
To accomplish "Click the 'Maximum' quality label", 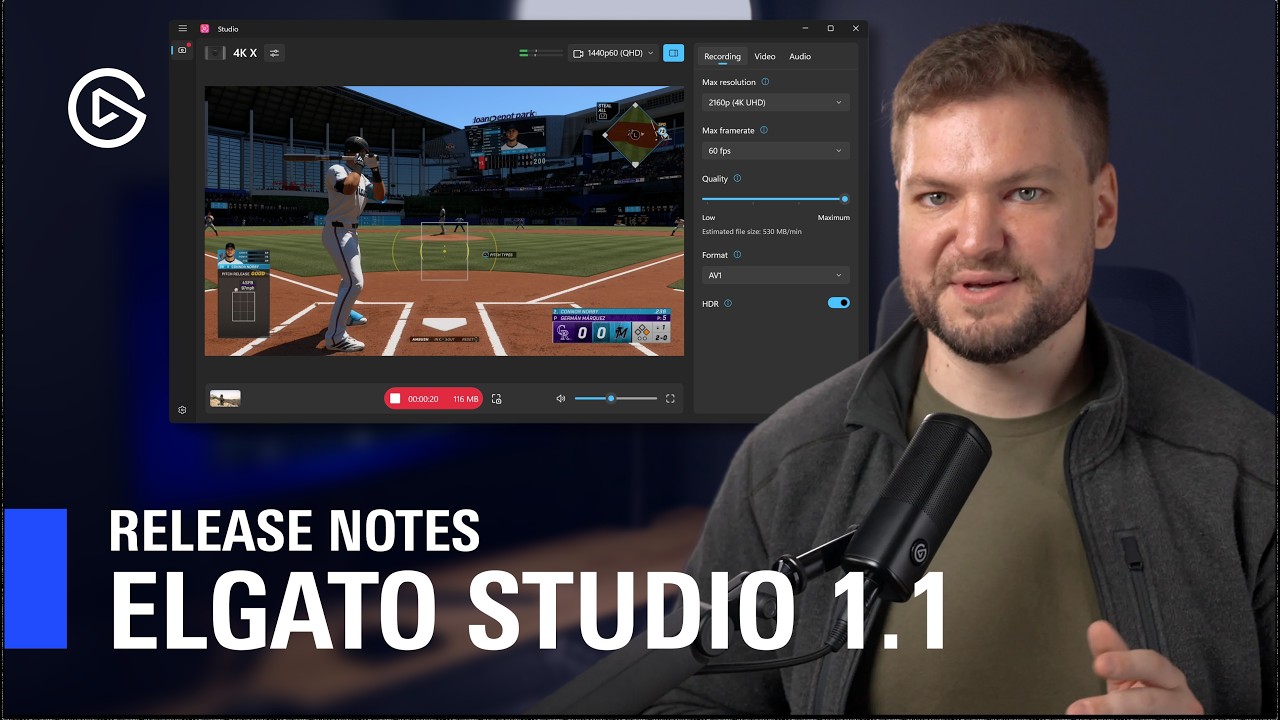I will point(833,217).
